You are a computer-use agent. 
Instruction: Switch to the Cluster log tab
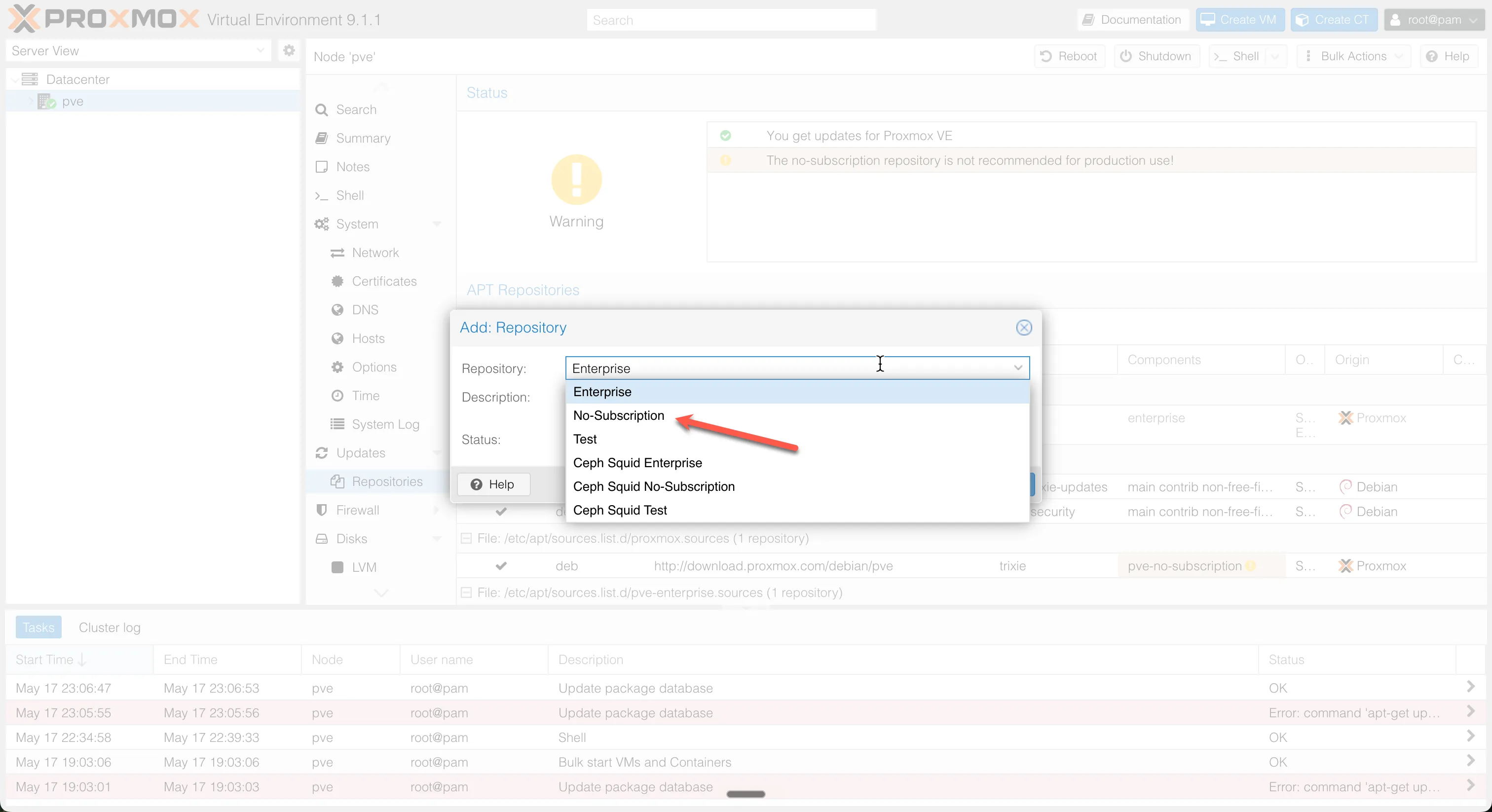point(110,627)
